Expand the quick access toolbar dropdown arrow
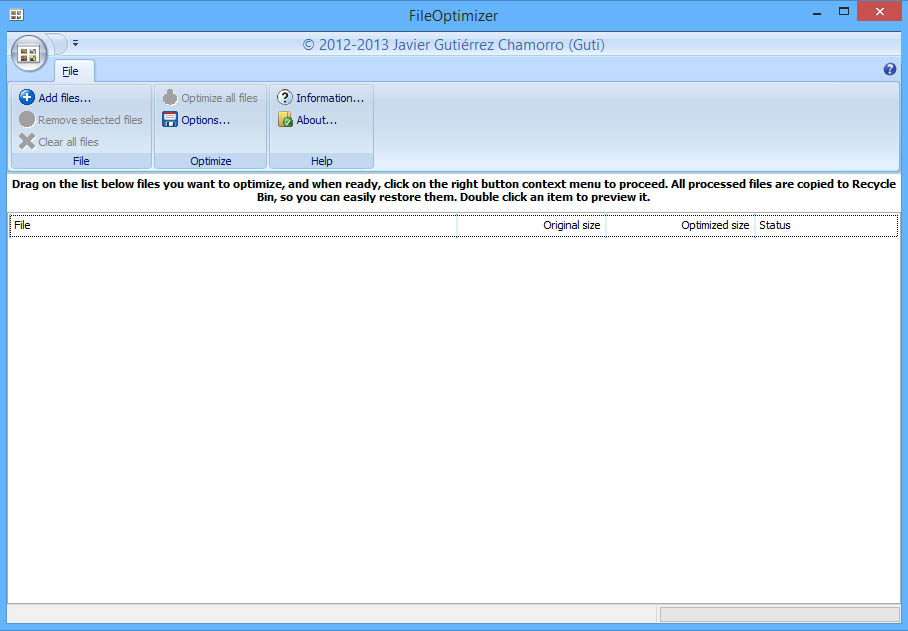 pos(75,43)
